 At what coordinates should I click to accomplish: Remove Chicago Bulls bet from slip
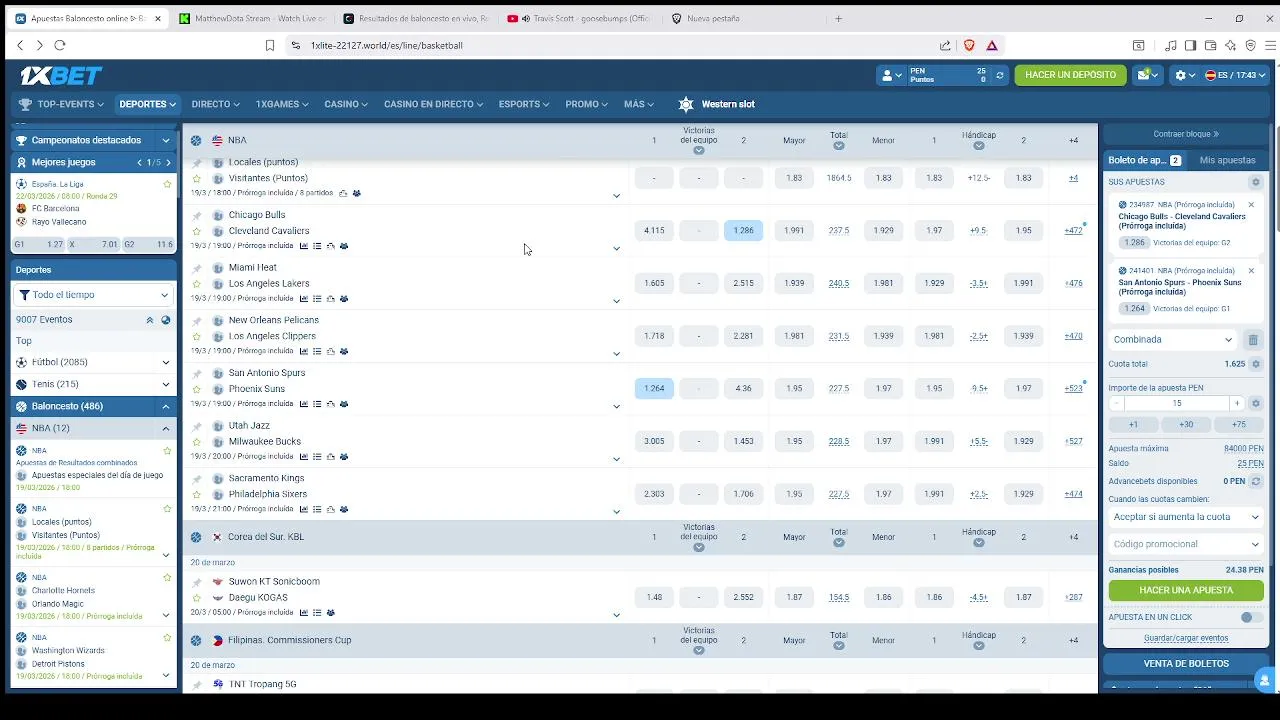(1250, 205)
